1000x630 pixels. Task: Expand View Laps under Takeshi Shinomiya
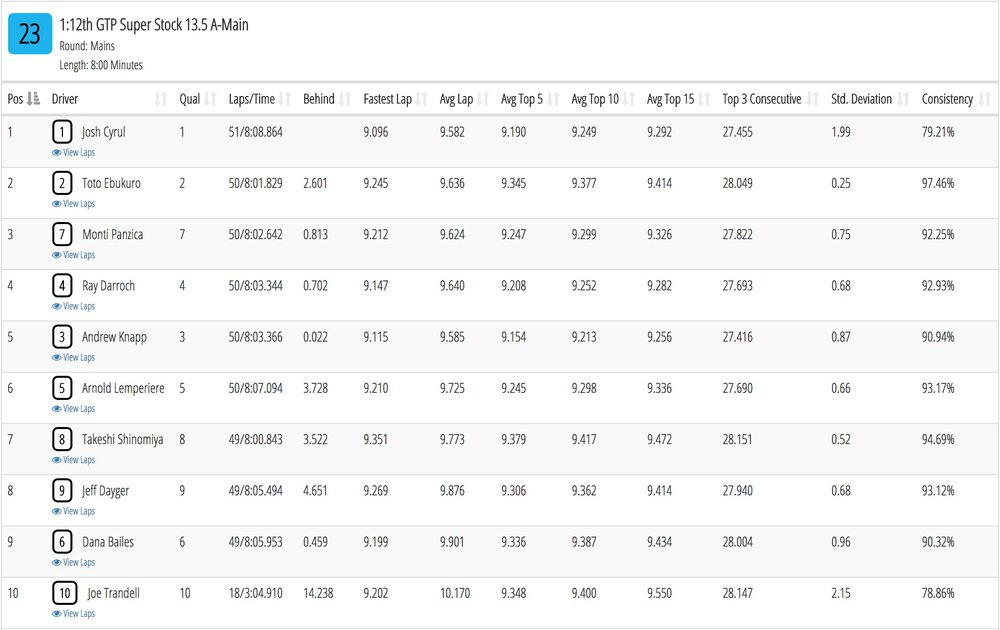point(73,460)
